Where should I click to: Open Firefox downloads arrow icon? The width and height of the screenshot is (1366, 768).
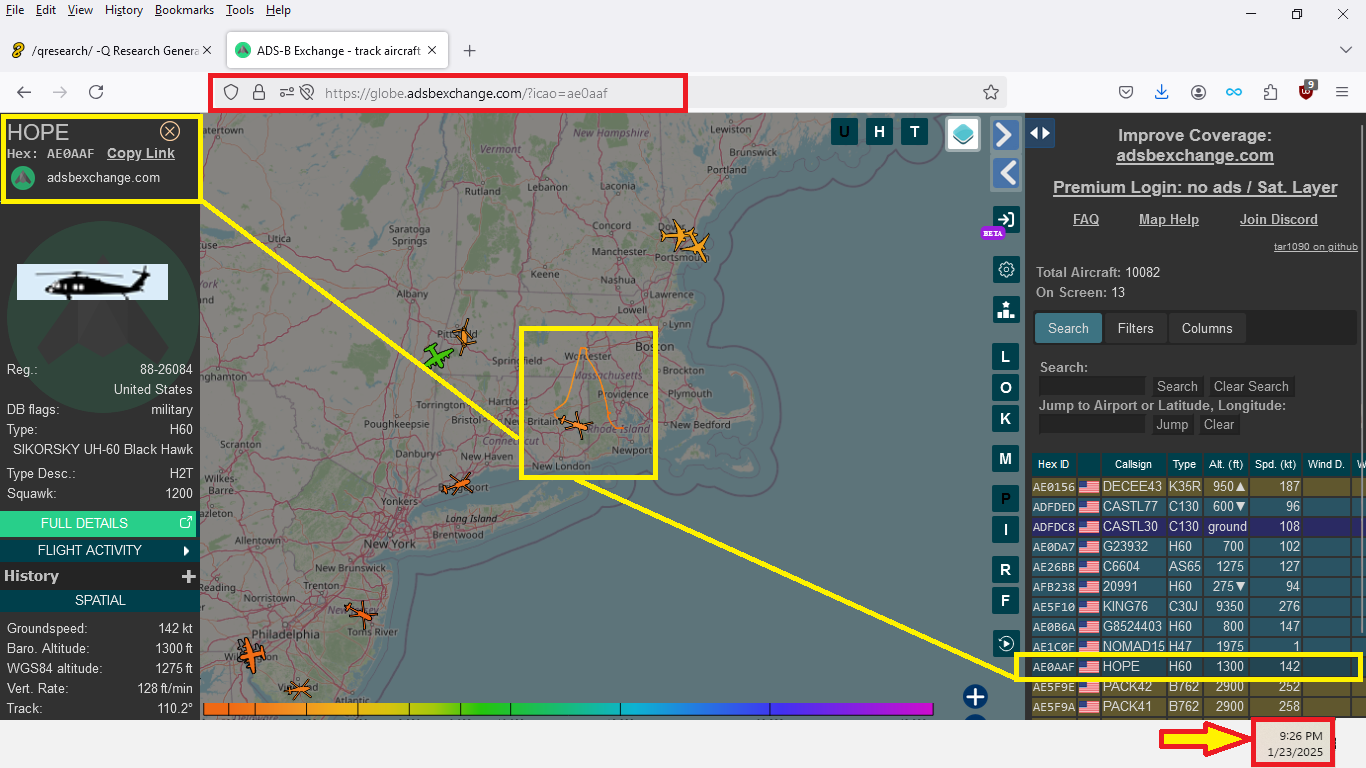click(1162, 92)
